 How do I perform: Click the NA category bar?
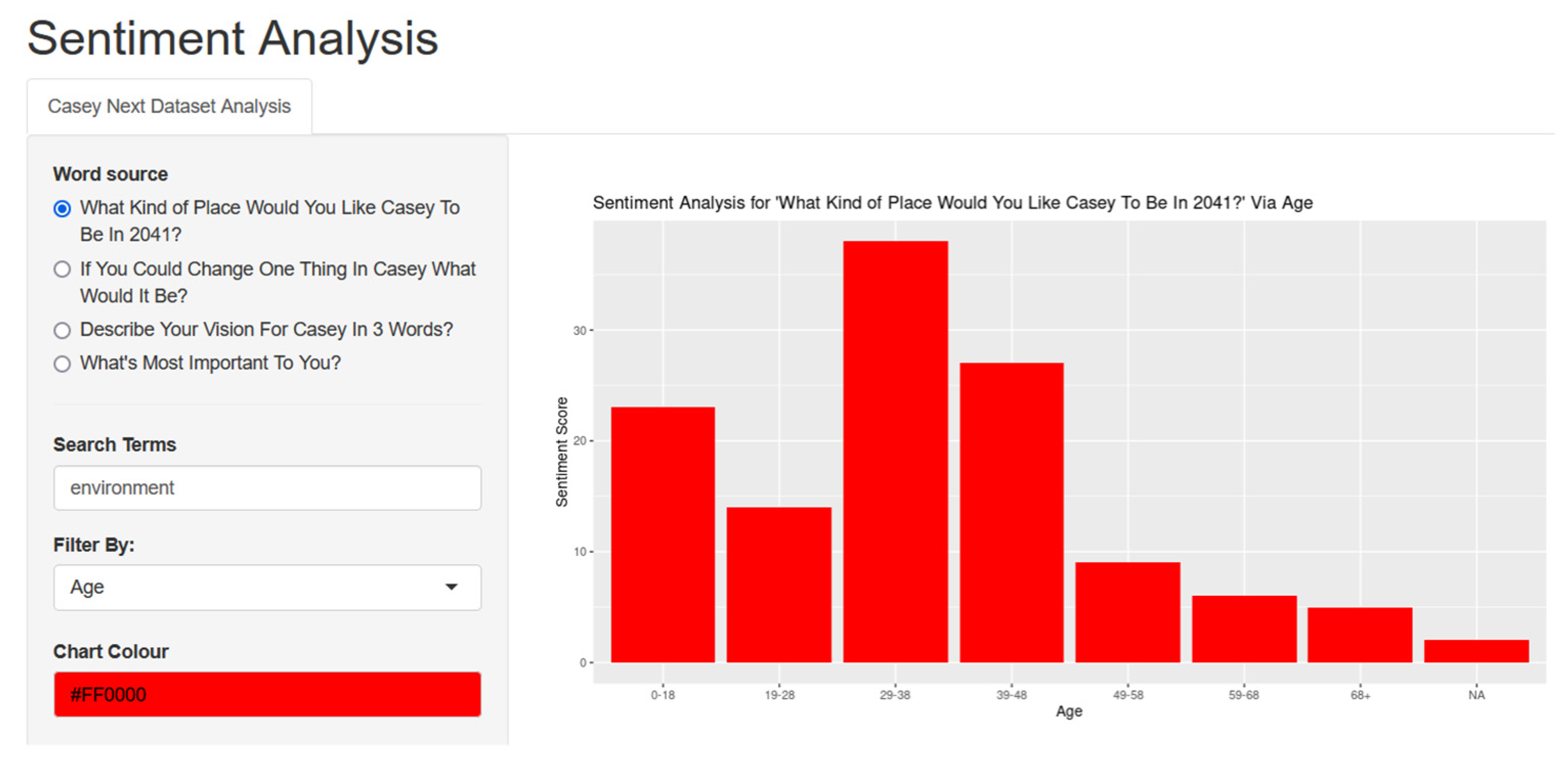1476,651
